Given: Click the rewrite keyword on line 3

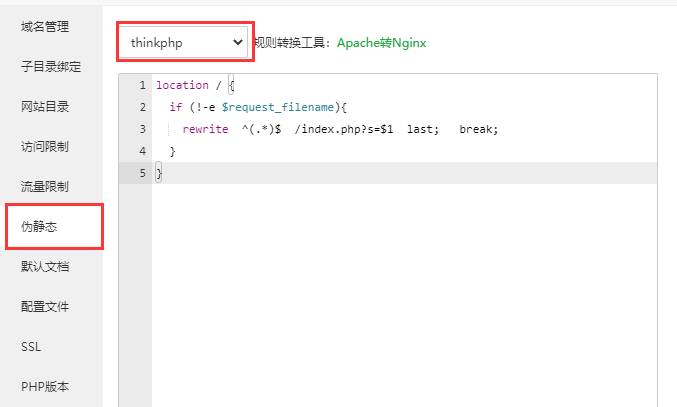Looking at the screenshot, I should point(205,129).
